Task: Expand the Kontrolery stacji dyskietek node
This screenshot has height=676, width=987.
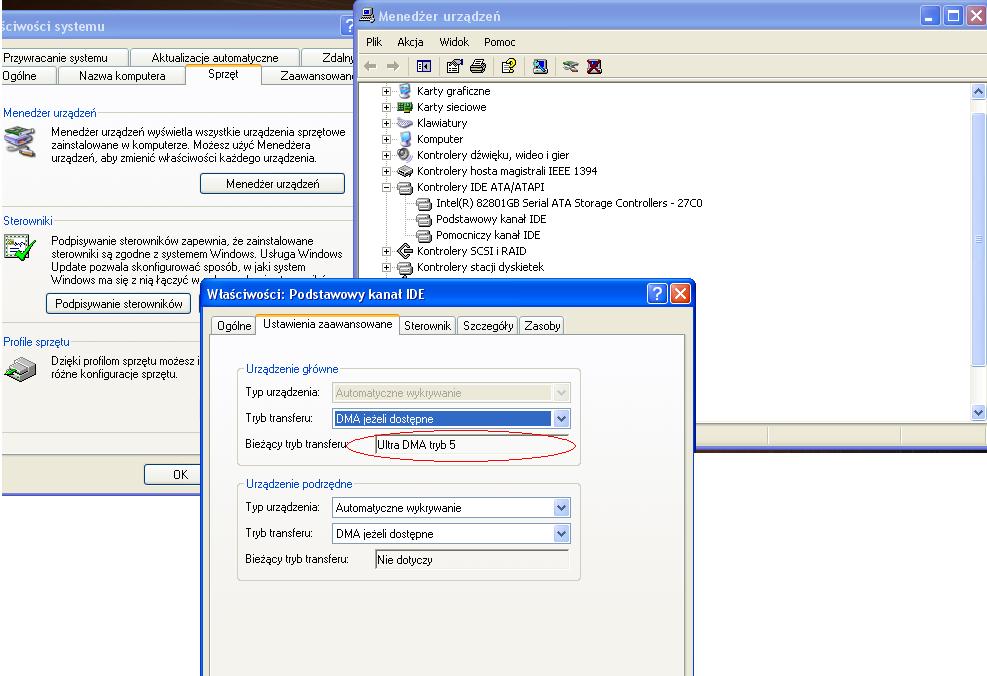Action: pyautogui.click(x=386, y=268)
